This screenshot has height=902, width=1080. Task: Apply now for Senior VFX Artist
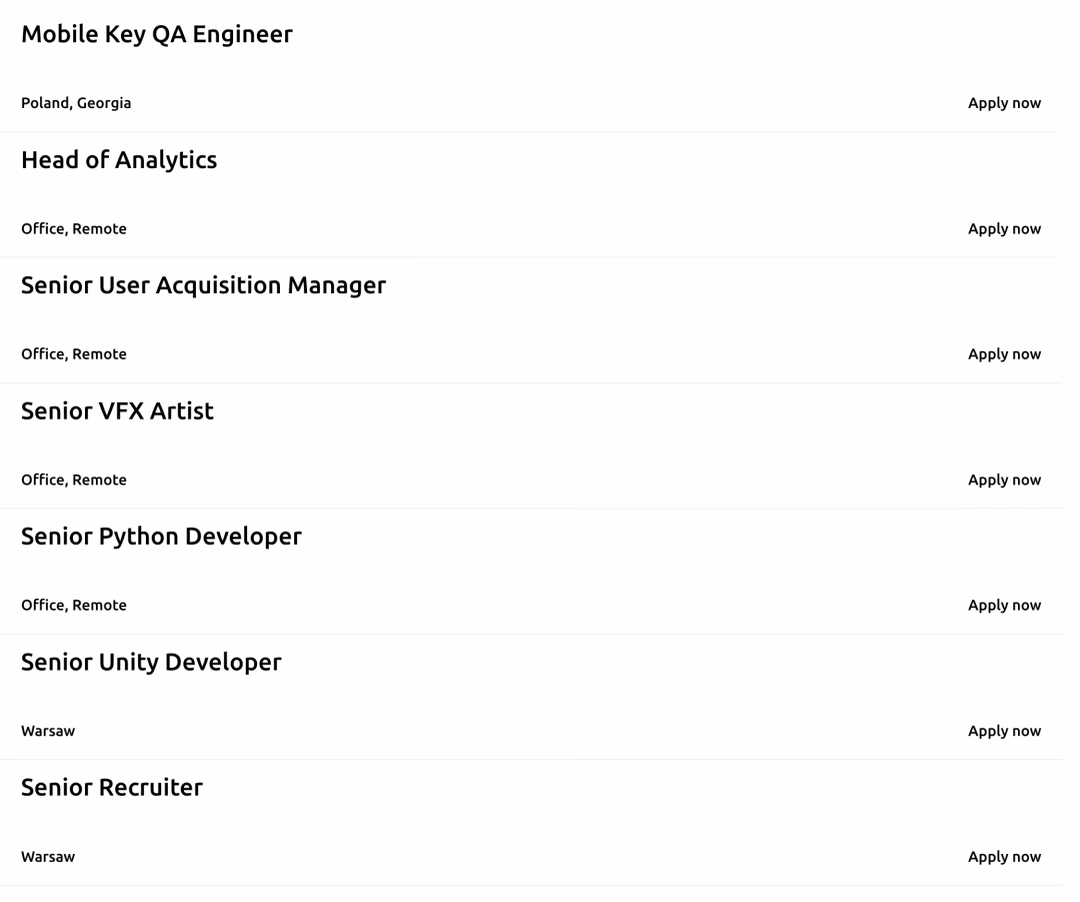point(1004,481)
